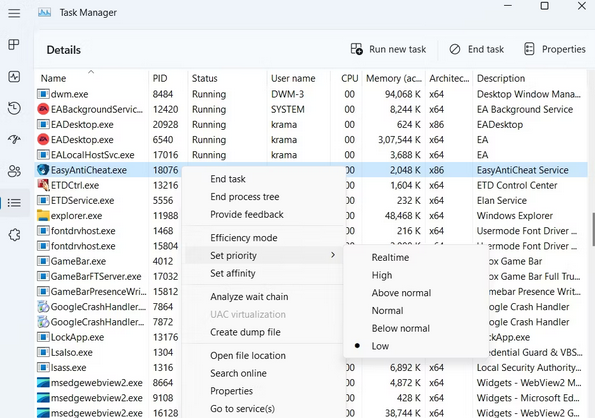Sort by User name column header
Image resolution: width=595 pixels, height=418 pixels.
pos(293,78)
